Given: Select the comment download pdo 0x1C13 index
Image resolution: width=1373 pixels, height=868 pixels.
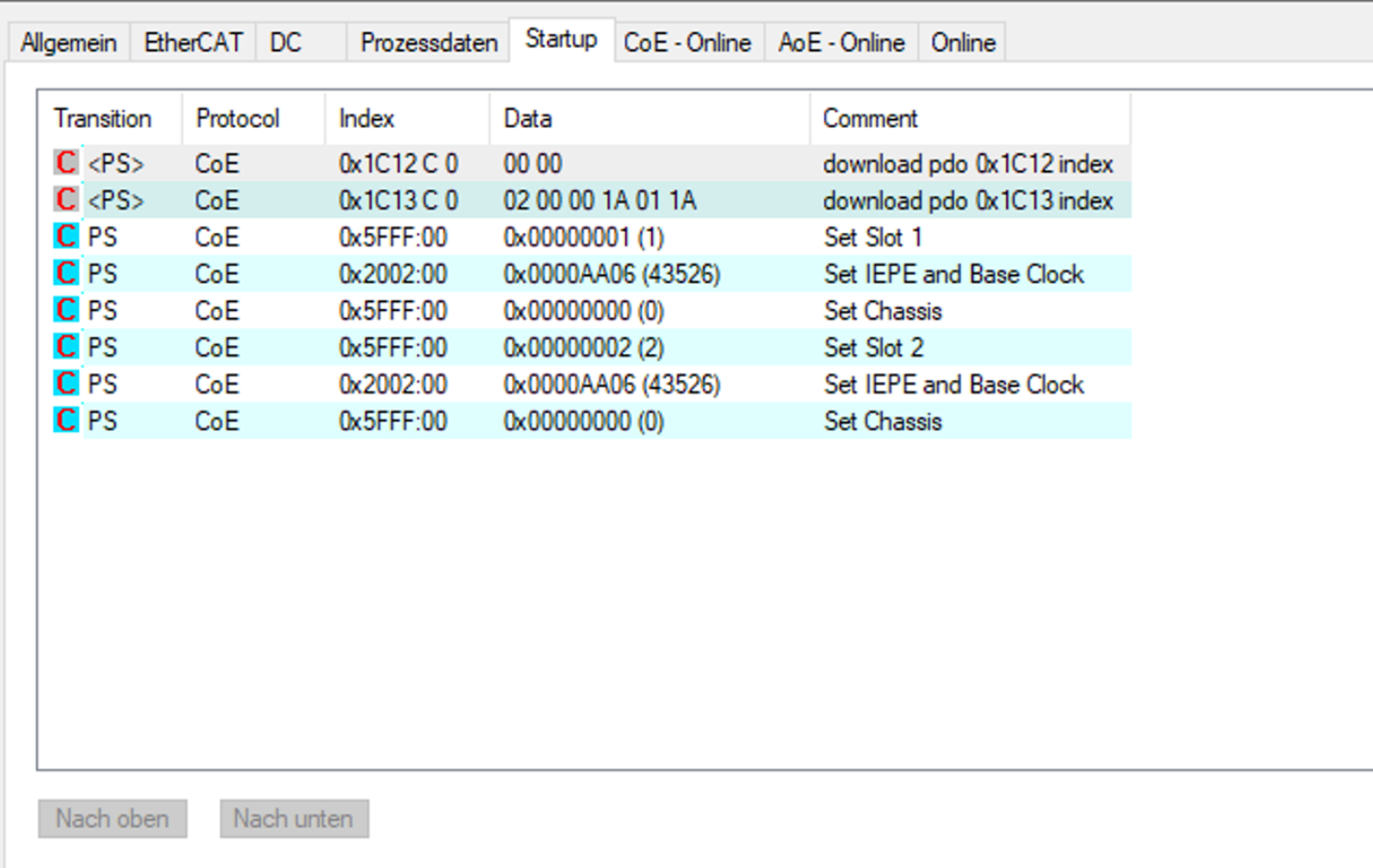Looking at the screenshot, I should pos(968,200).
